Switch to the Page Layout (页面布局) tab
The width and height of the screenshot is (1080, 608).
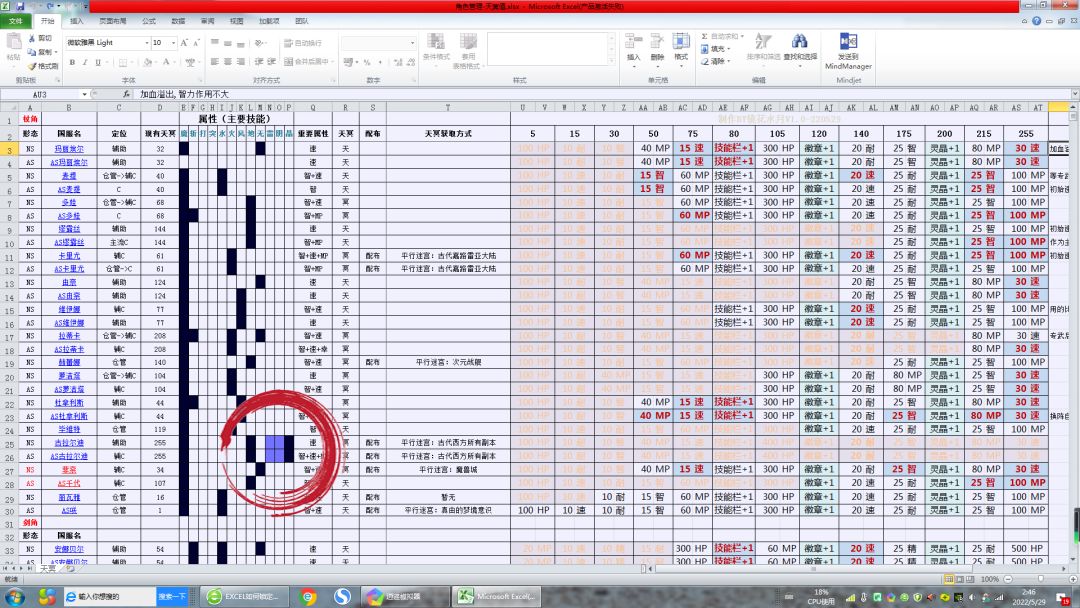pos(112,21)
